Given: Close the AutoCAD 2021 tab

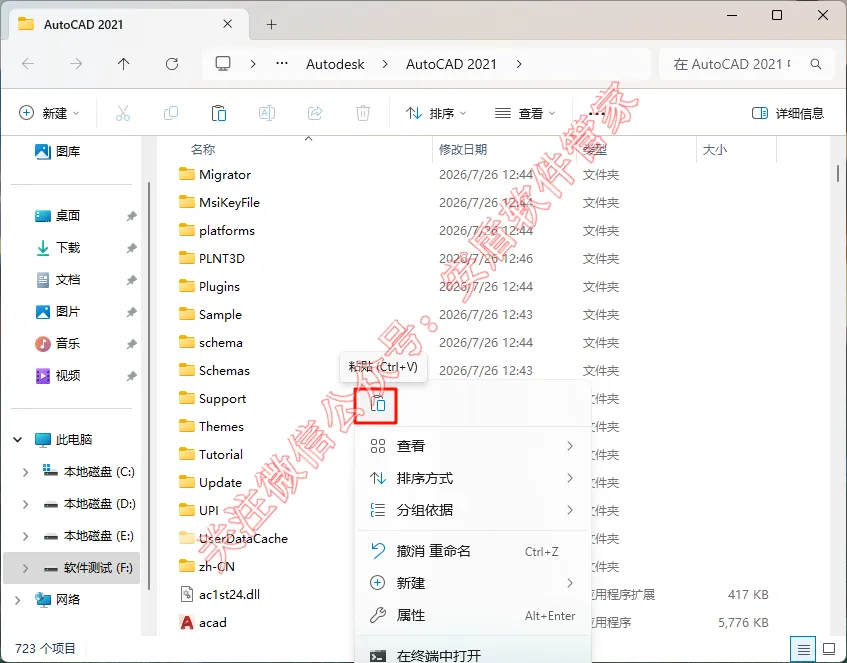Looking at the screenshot, I should (x=228, y=24).
